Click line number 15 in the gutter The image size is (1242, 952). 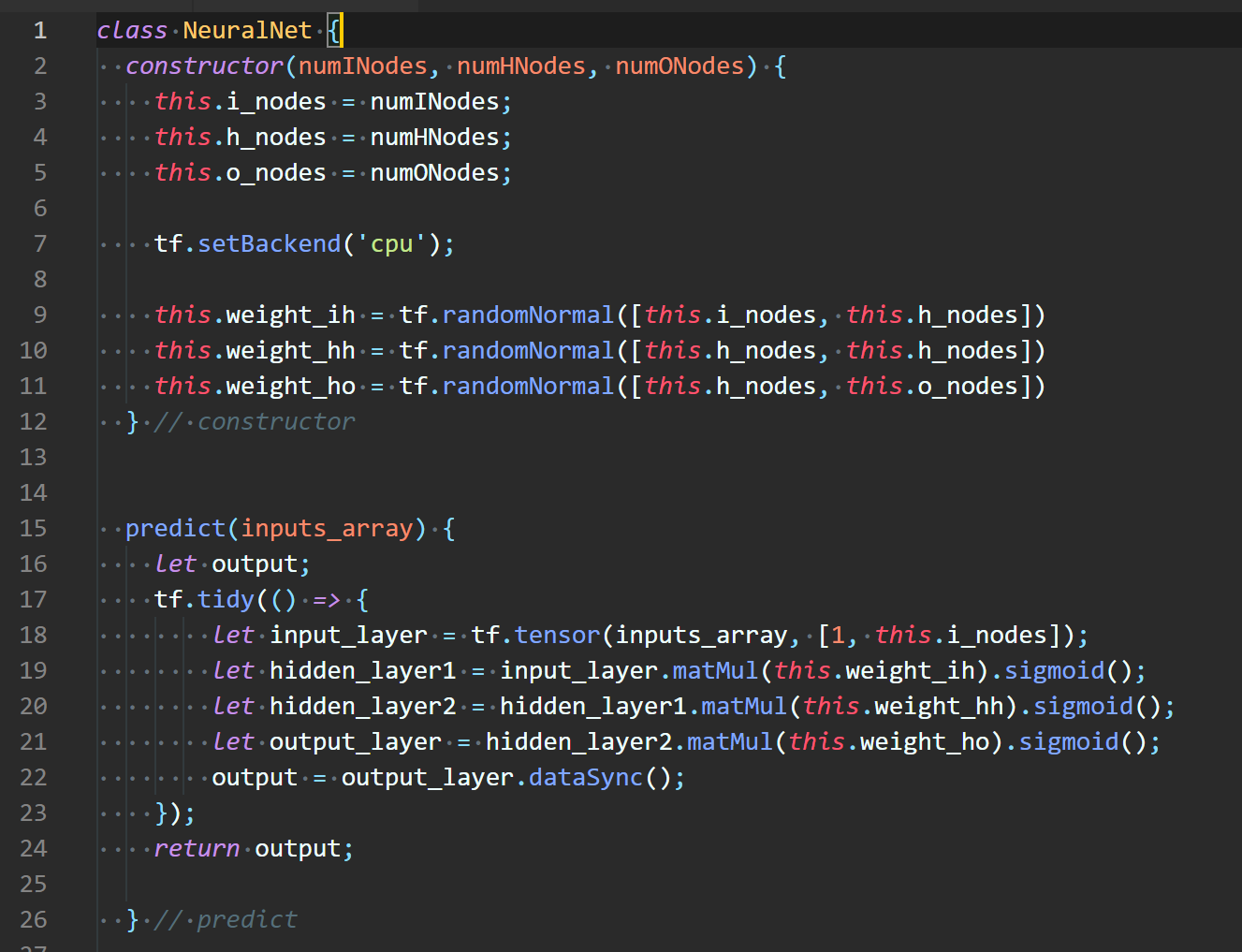tap(34, 528)
